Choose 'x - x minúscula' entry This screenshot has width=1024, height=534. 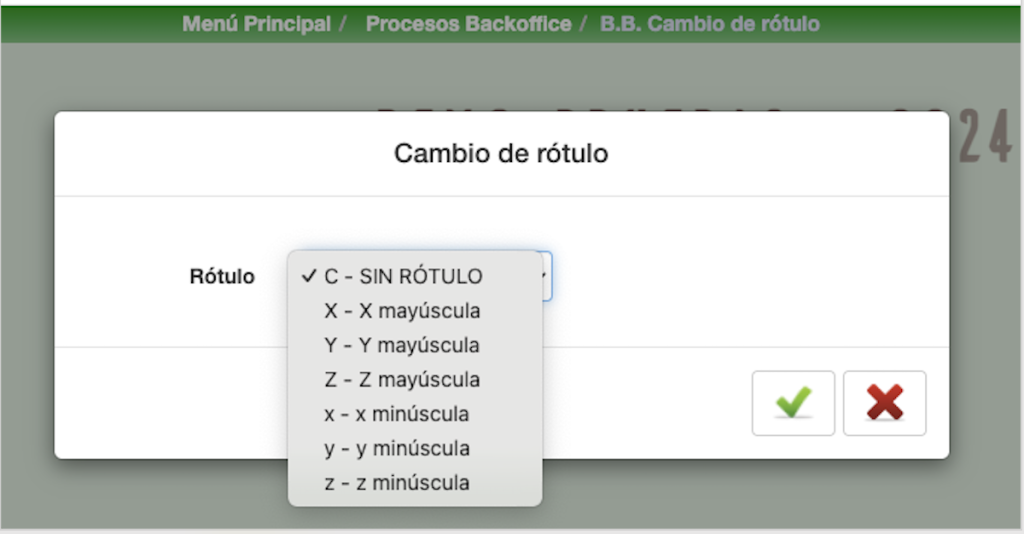415,414
